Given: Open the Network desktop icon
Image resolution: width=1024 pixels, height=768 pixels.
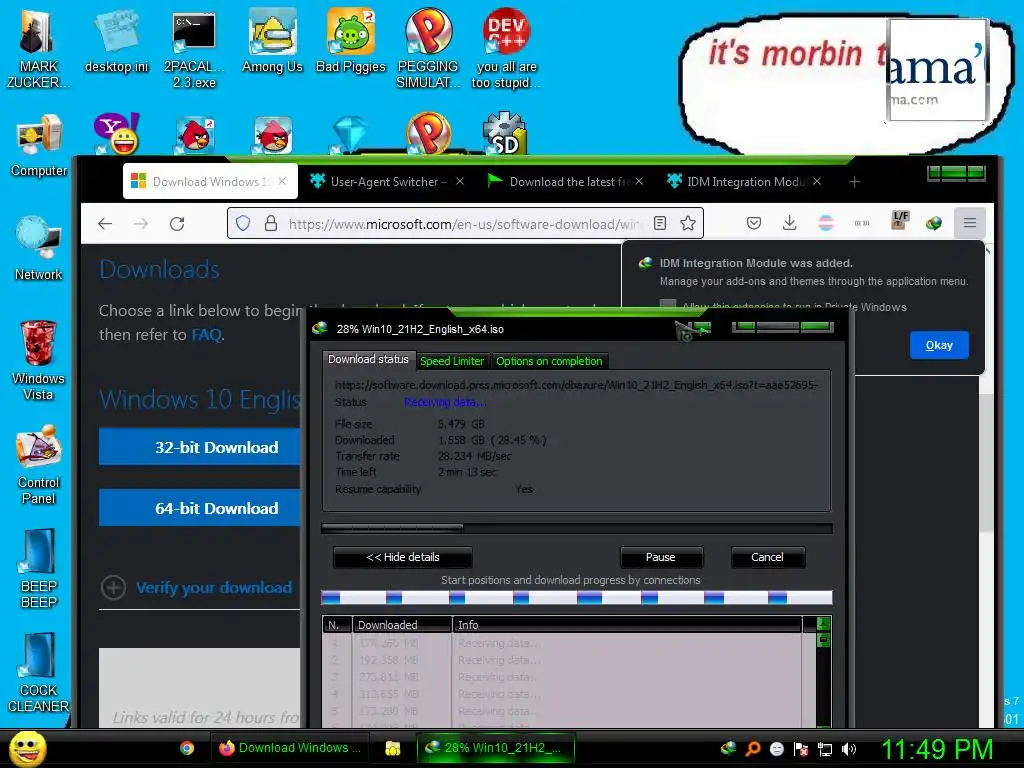Looking at the screenshot, I should pos(39,248).
